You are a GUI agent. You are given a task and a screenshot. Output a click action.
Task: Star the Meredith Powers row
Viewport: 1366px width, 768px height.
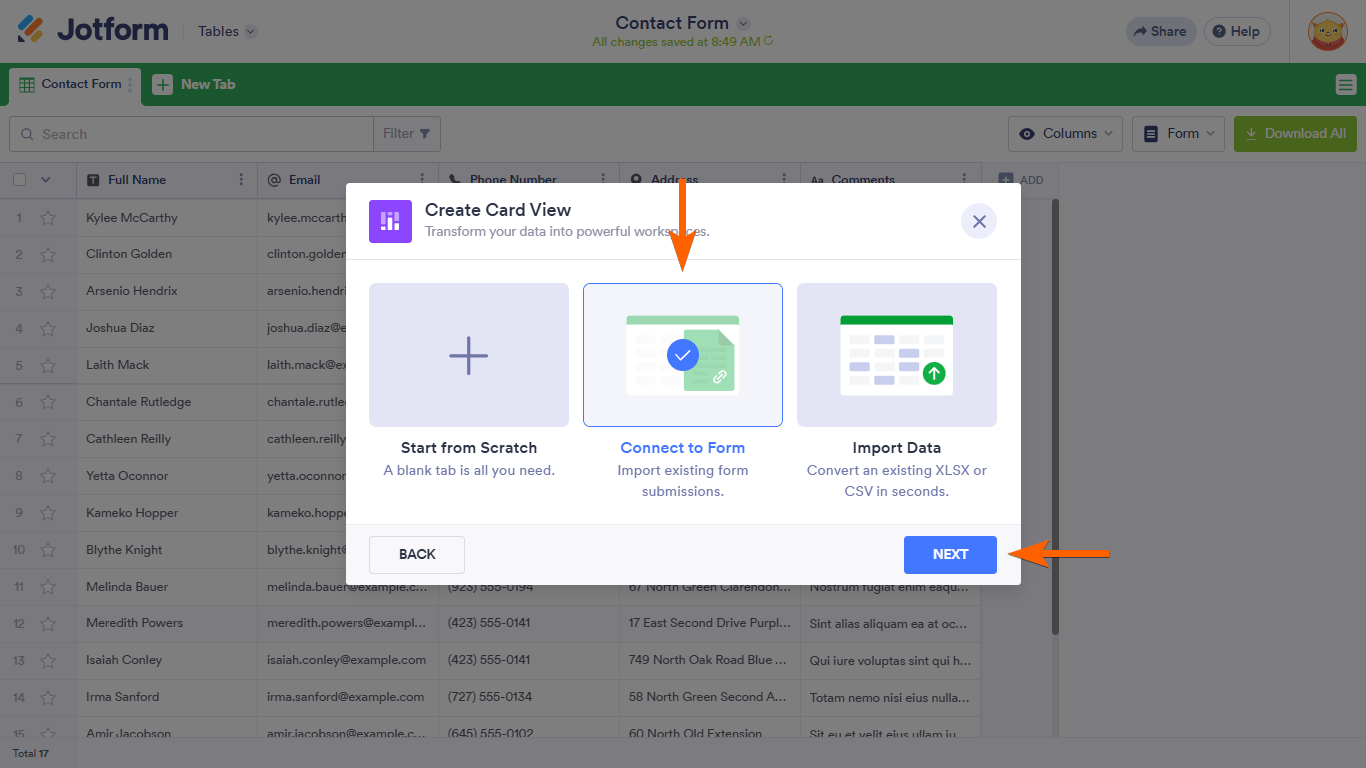tap(47, 624)
